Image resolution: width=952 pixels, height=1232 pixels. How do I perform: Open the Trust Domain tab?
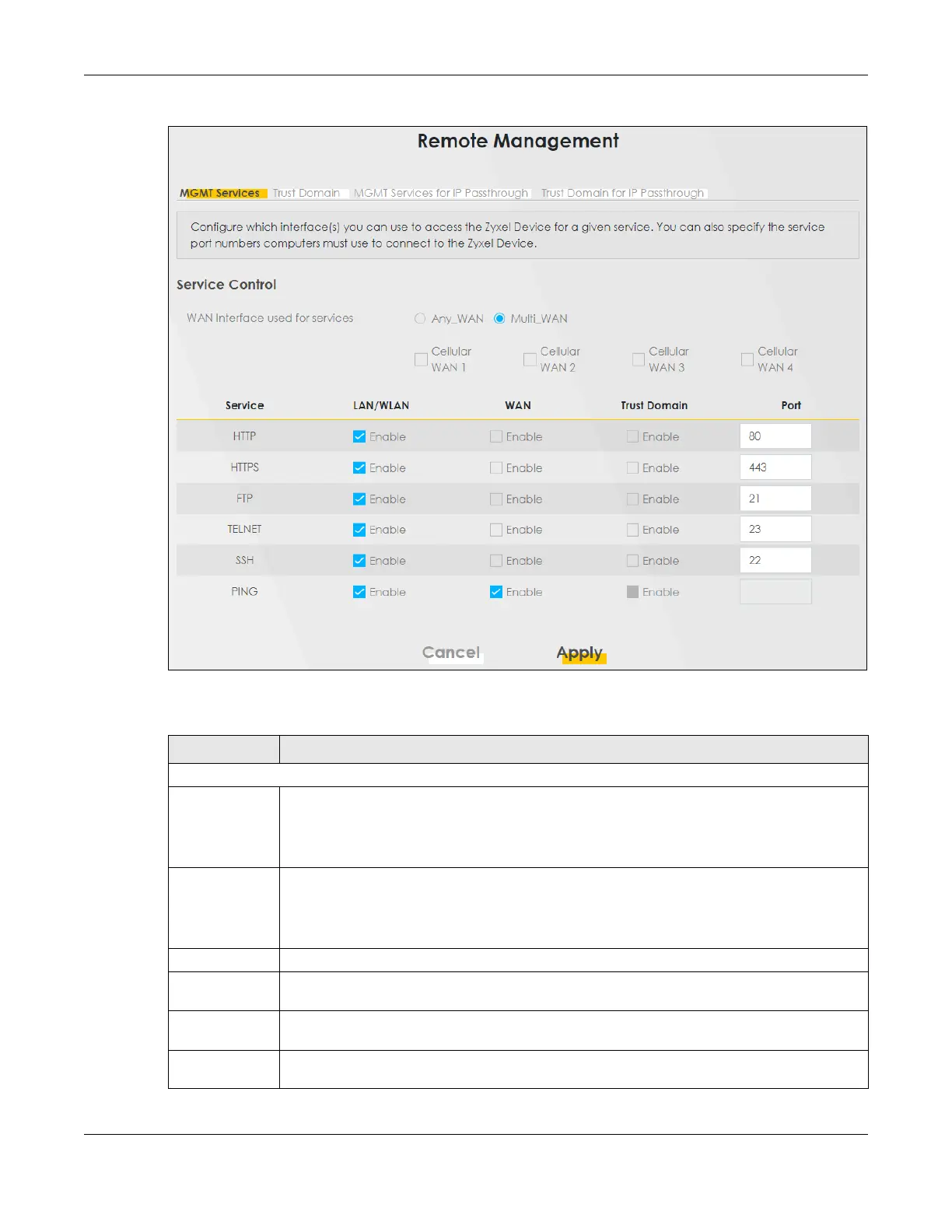click(306, 193)
